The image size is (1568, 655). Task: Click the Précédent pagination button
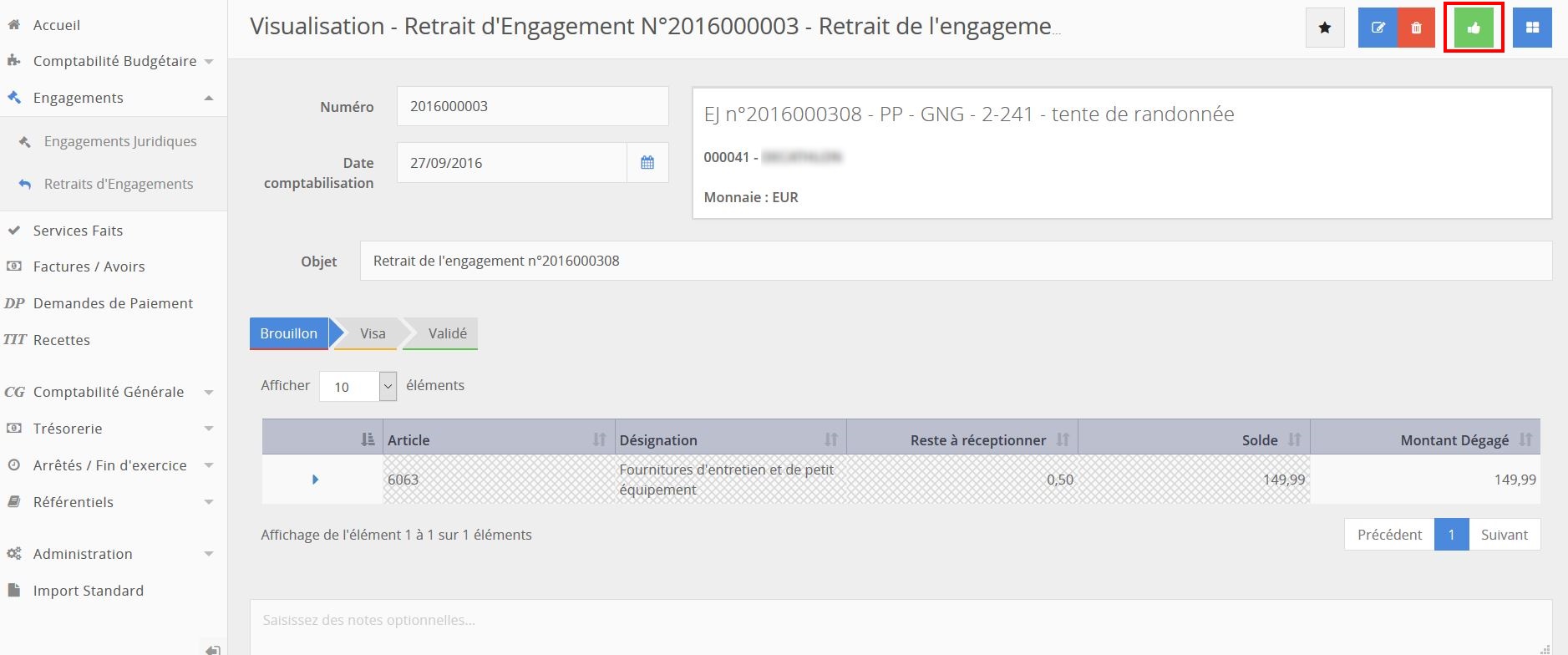tap(1389, 535)
